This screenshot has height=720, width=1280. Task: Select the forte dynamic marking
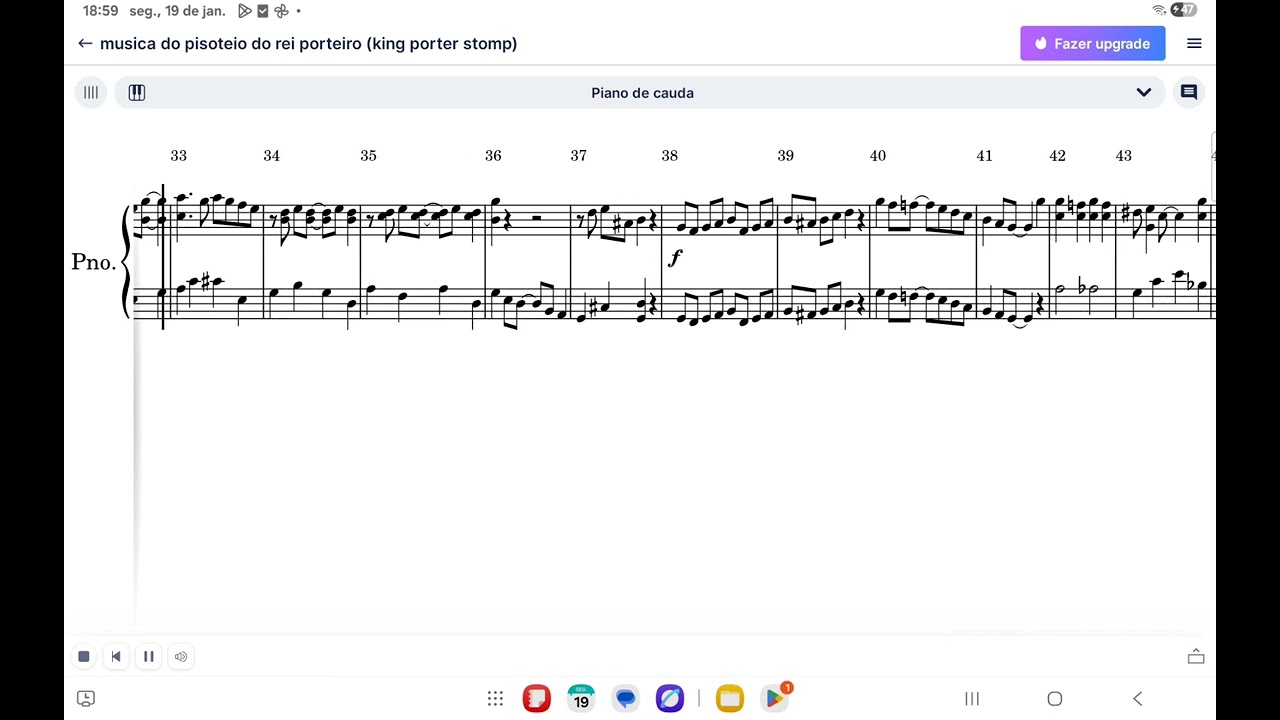(x=675, y=258)
